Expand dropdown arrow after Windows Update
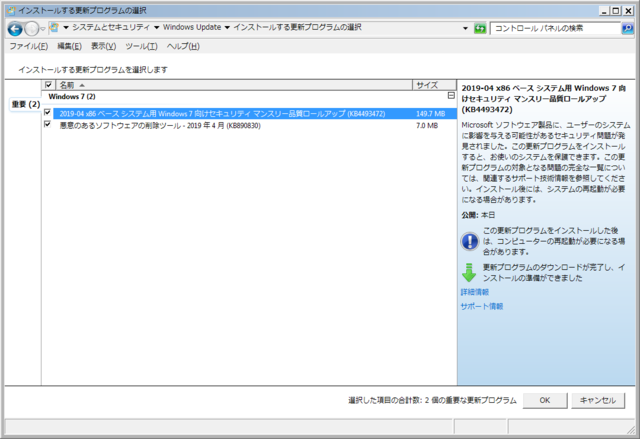Viewport: 640px width, 439px height. (x=227, y=28)
